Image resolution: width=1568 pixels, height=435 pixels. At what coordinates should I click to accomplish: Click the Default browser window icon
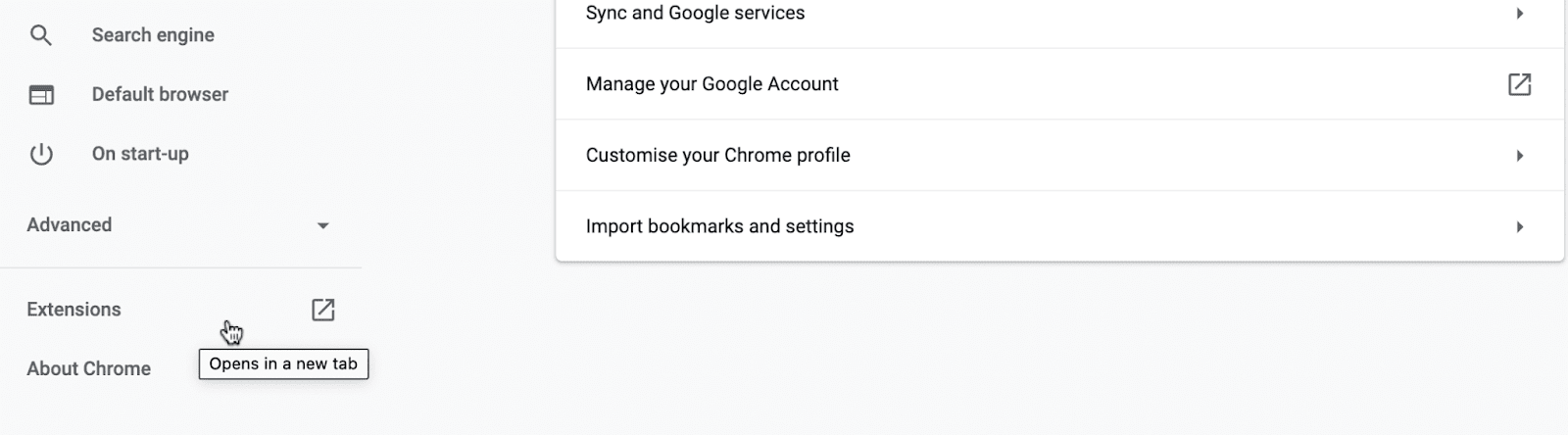[x=41, y=95]
